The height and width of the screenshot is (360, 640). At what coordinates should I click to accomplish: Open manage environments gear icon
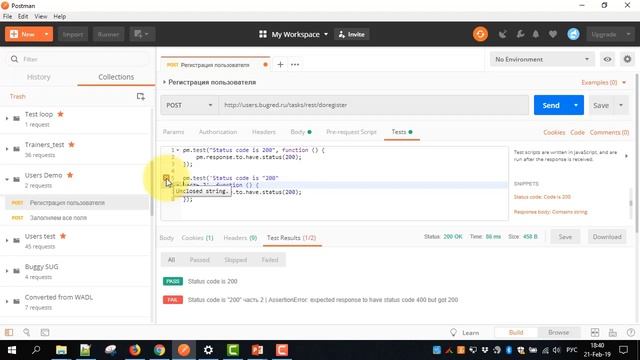pos(627,60)
